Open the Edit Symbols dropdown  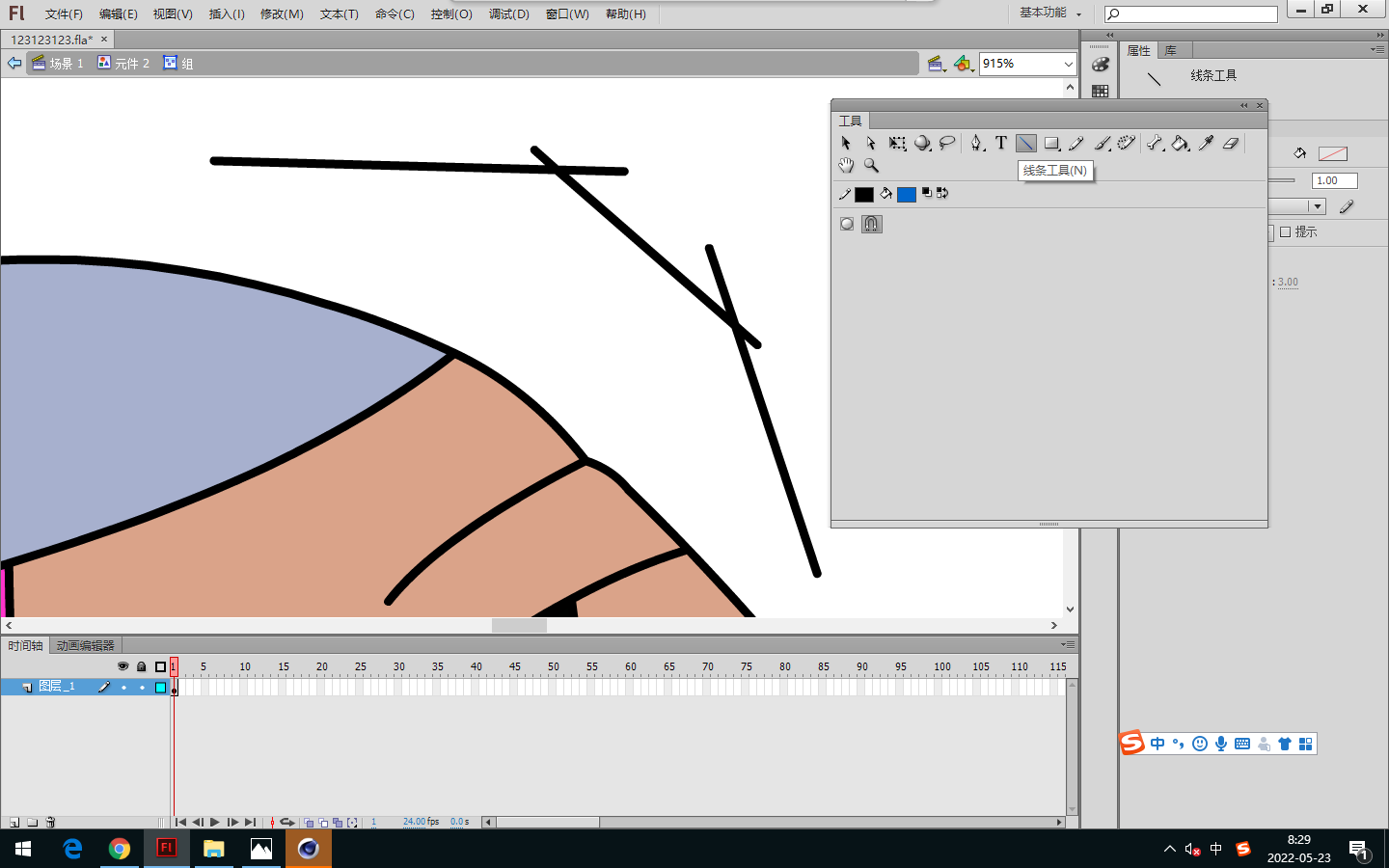coord(963,64)
